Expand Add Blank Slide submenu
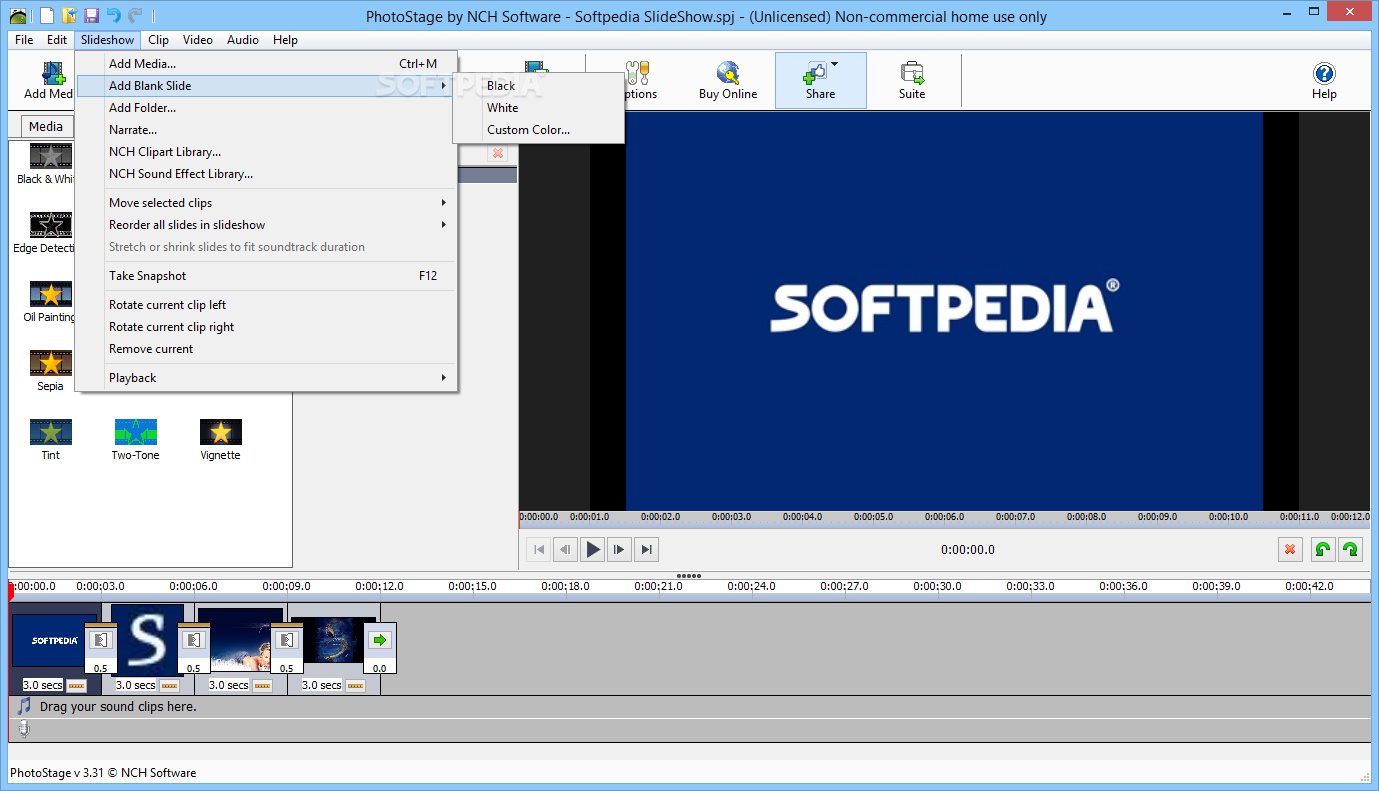 point(444,86)
